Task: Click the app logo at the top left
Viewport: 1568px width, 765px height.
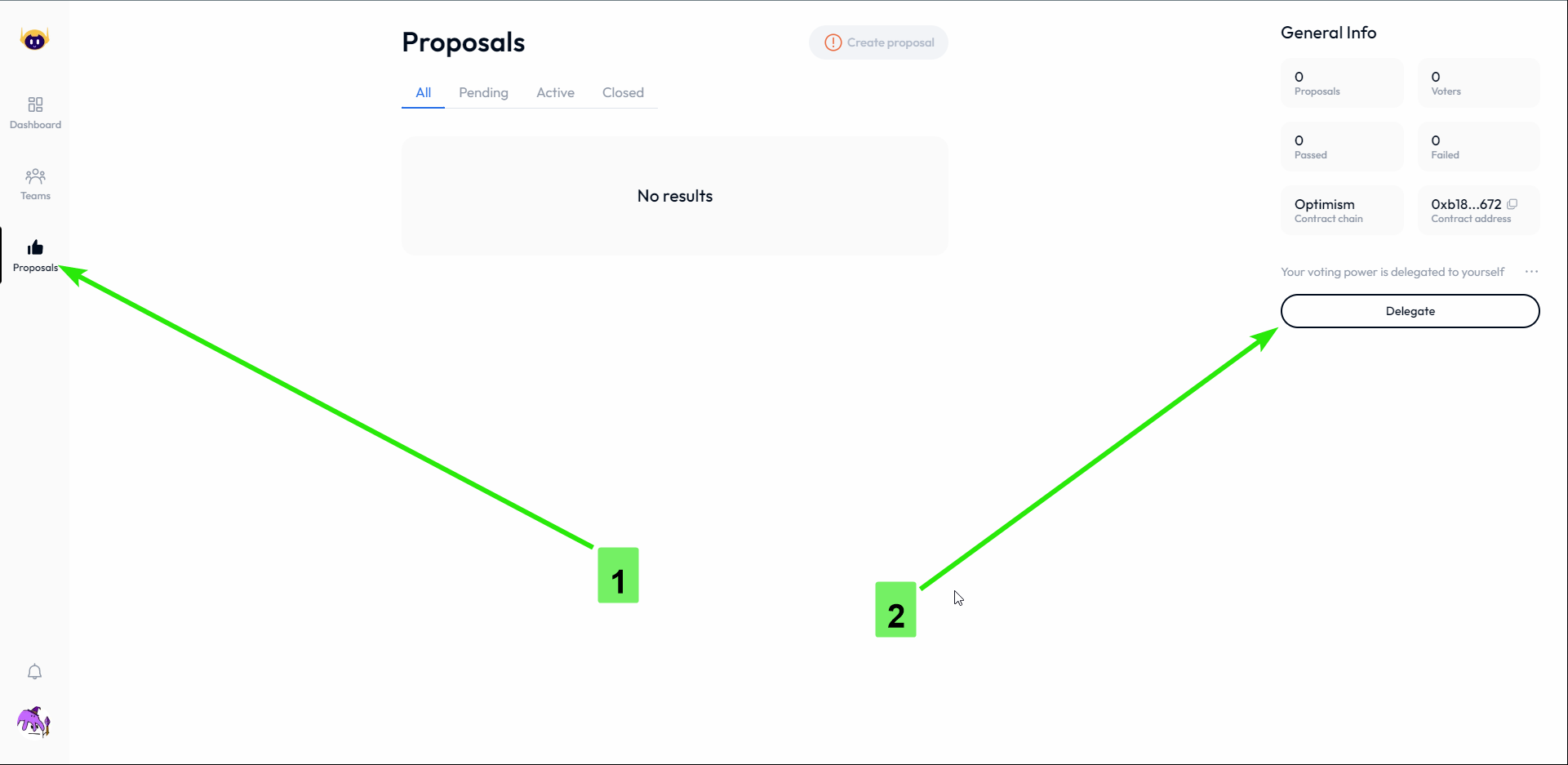Action: click(33, 37)
